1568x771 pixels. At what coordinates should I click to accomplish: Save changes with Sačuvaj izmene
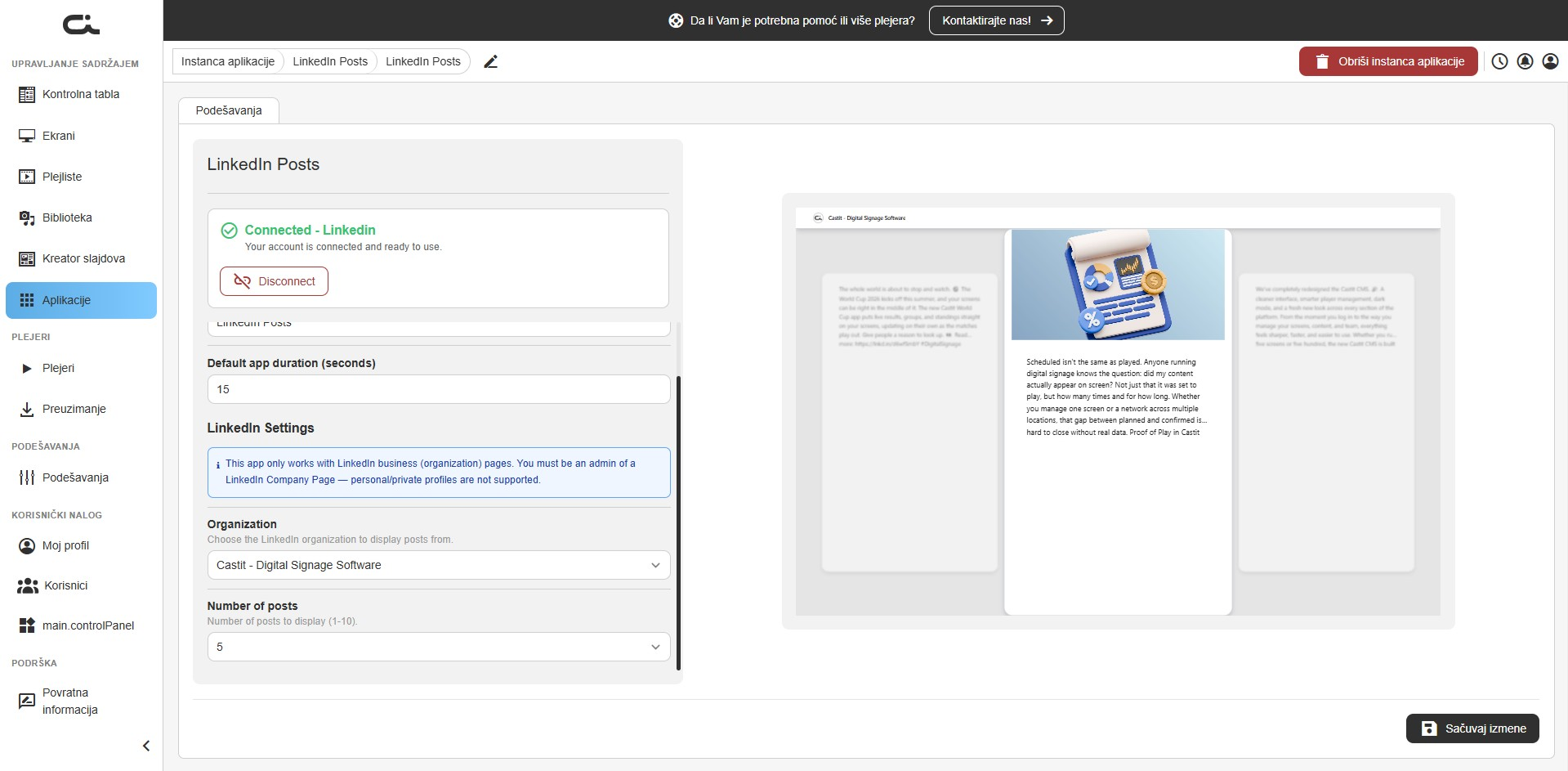point(1472,728)
